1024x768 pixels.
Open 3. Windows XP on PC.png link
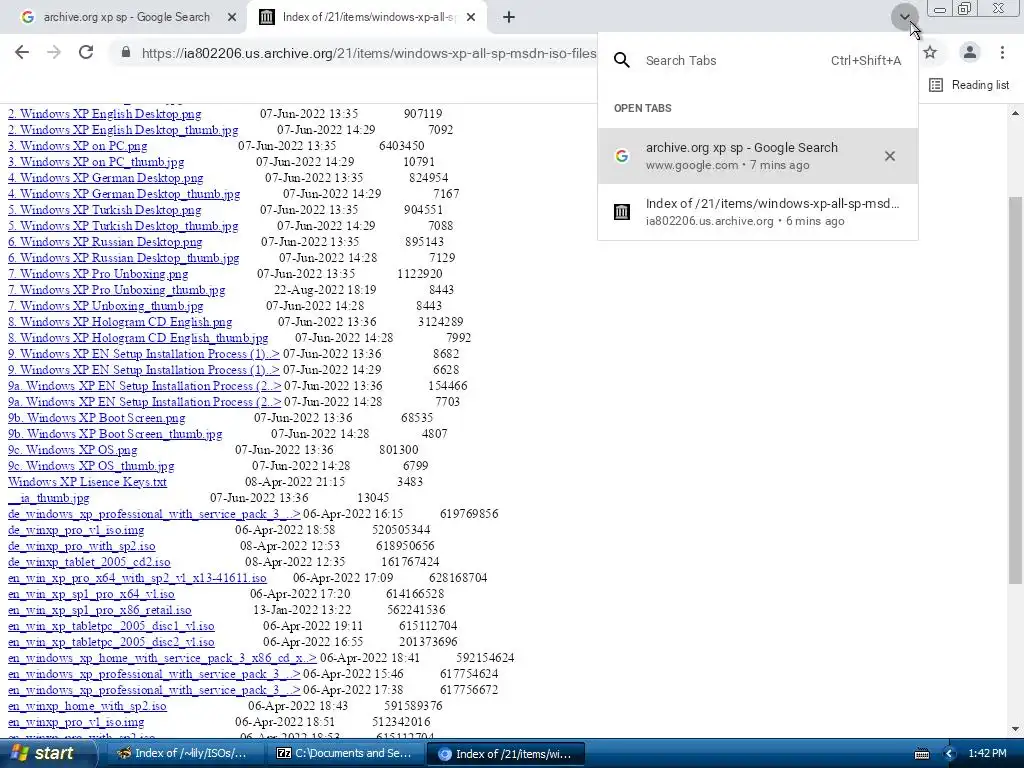(x=77, y=146)
